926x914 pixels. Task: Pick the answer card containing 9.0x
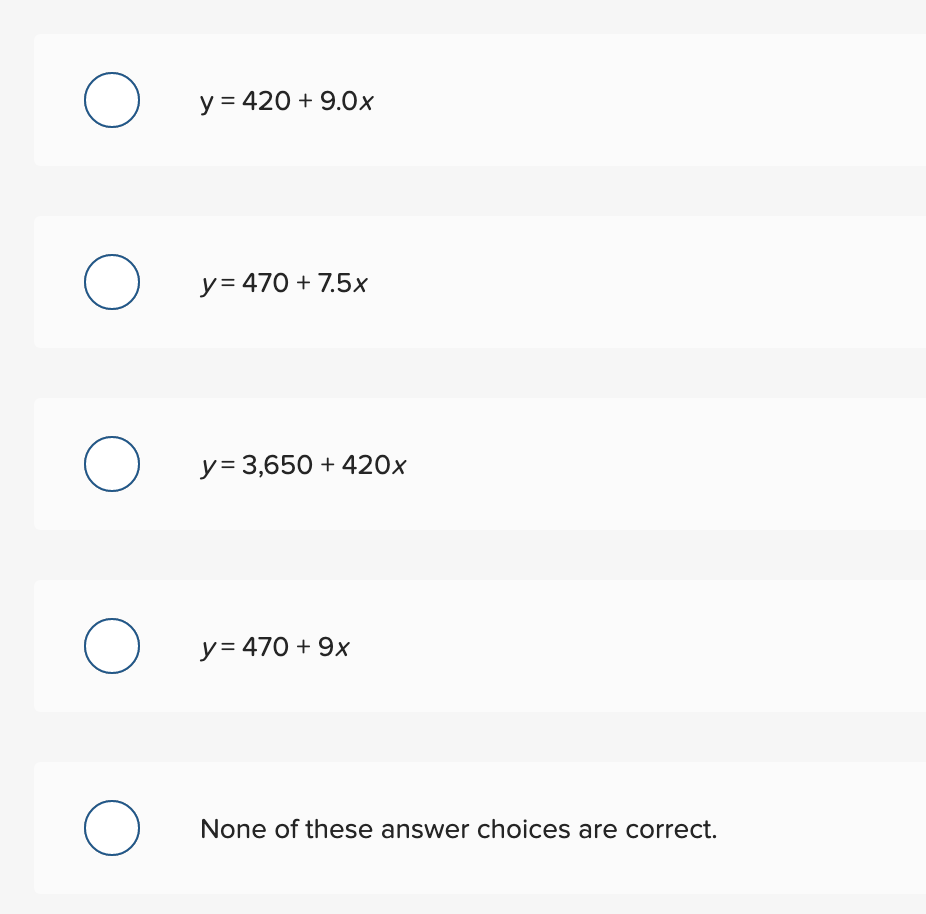[x=480, y=100]
